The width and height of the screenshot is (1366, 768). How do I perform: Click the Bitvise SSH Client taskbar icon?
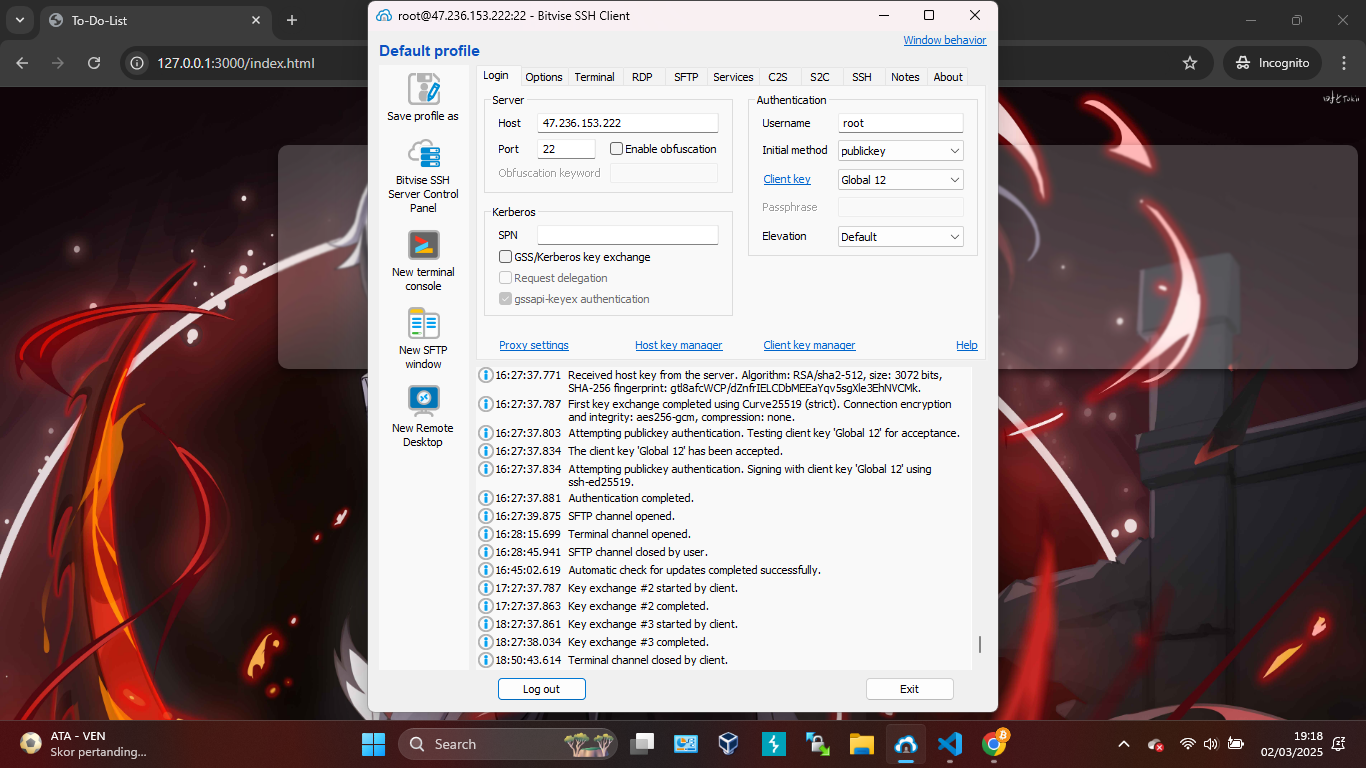coord(906,744)
